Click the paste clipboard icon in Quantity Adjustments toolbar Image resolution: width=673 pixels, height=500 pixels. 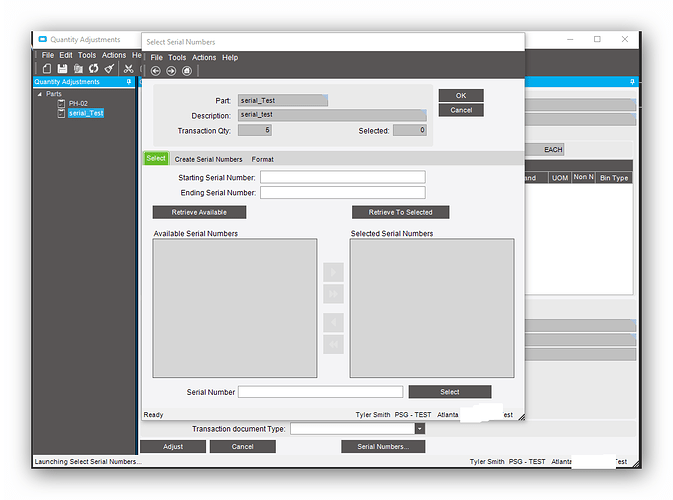(78, 68)
